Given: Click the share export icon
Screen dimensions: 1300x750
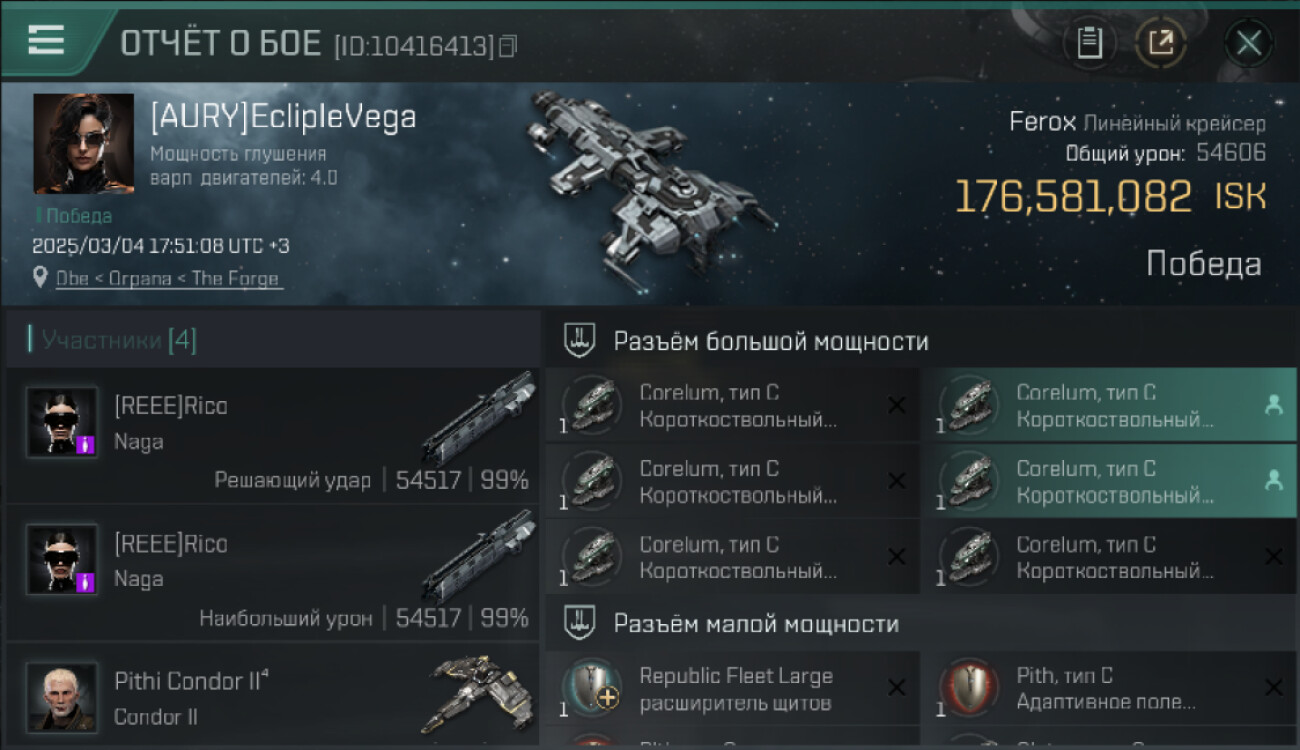Looking at the screenshot, I should (x=1161, y=43).
